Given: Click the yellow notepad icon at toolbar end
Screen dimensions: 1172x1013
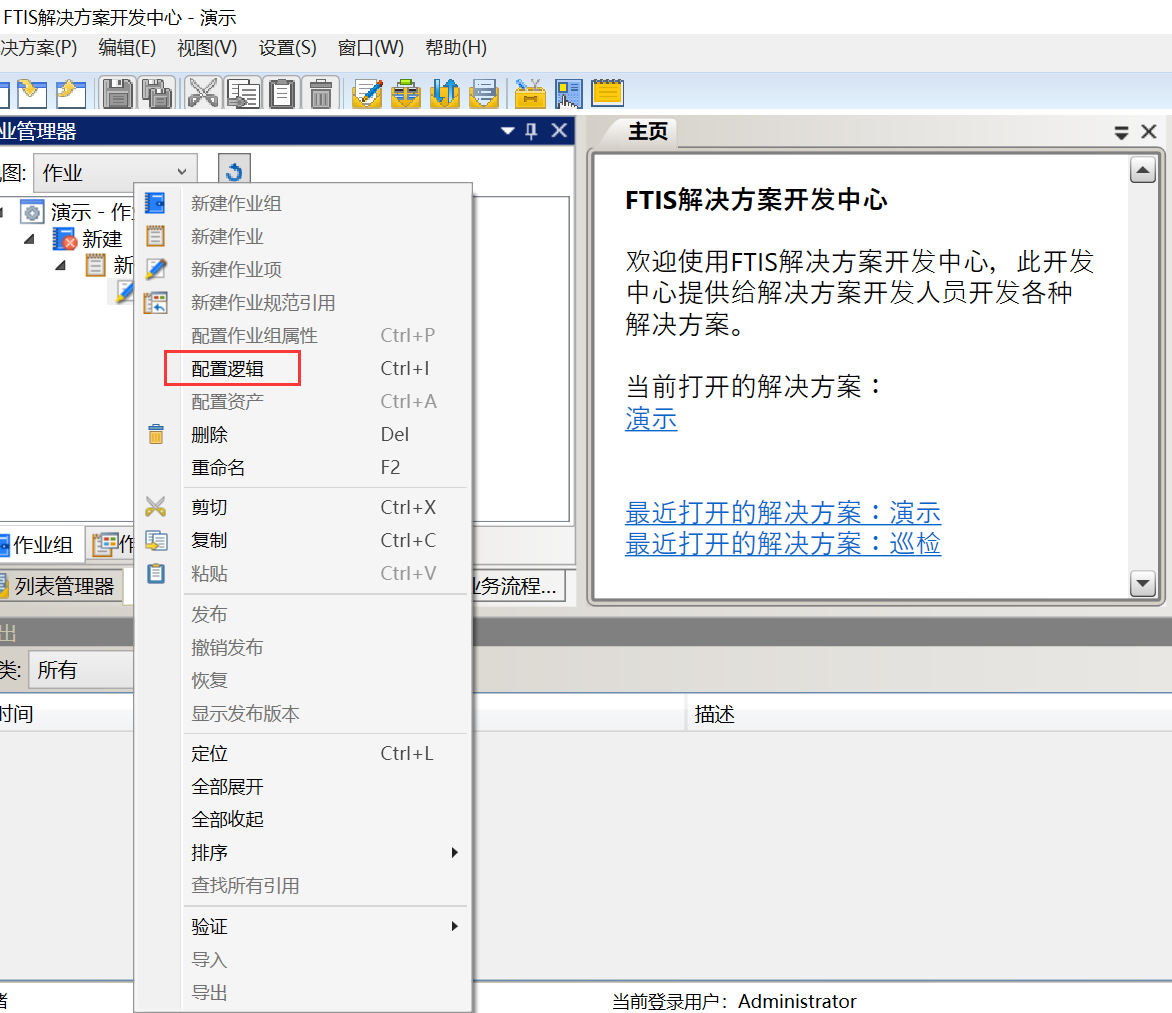Looking at the screenshot, I should pos(607,93).
